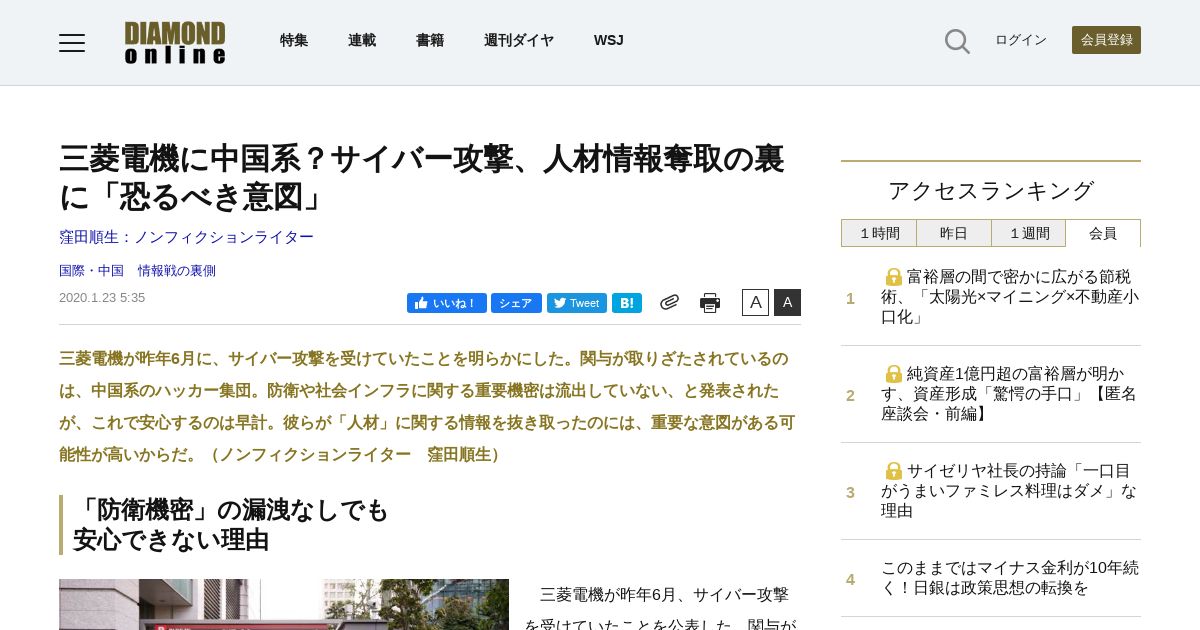This screenshot has height=630, width=1200.
Task: Switch ranking to the １時間 tab
Action: 879,233
